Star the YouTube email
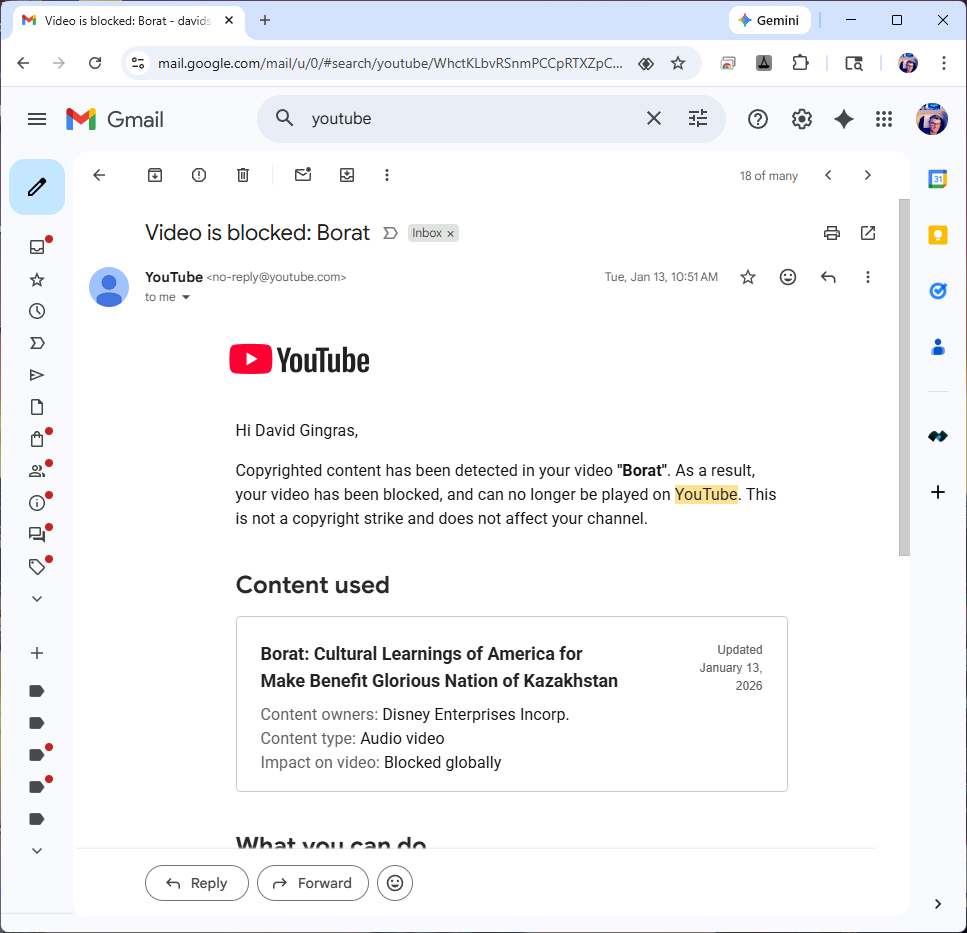This screenshot has height=933, width=967. [x=748, y=277]
